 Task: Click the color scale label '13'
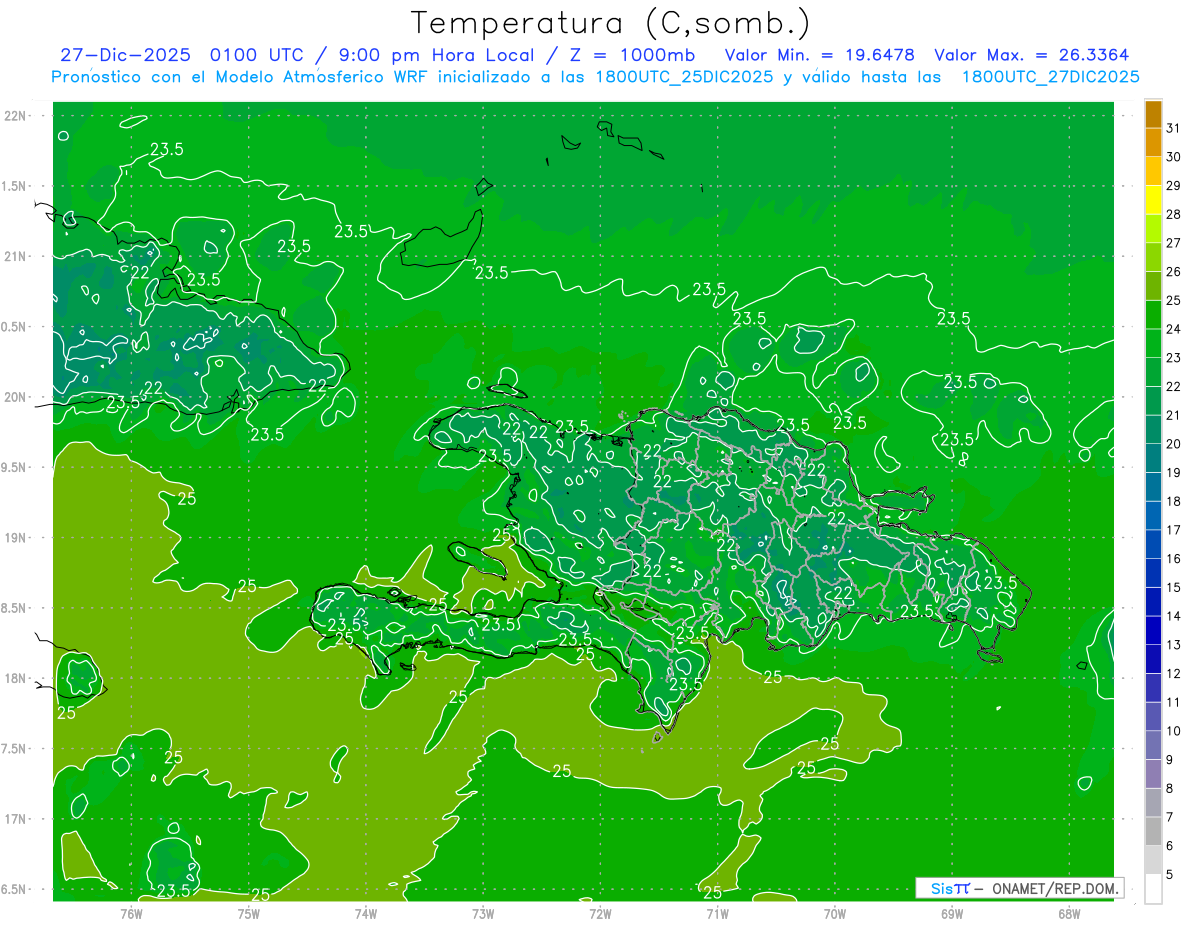tap(1174, 645)
